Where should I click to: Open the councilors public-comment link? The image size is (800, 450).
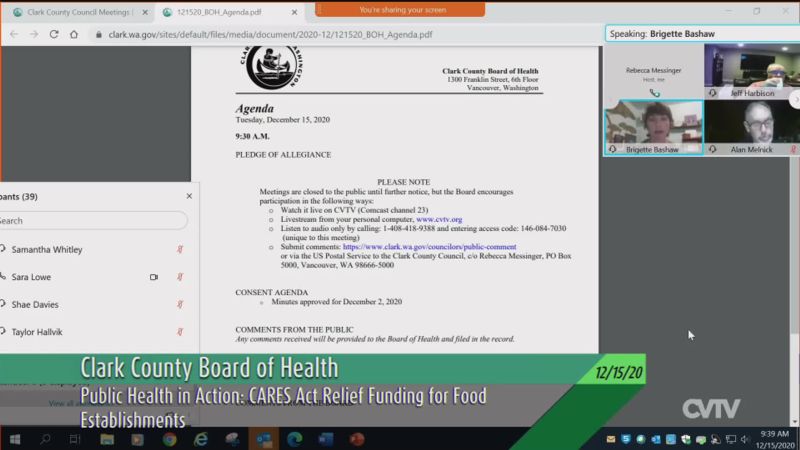(429, 246)
